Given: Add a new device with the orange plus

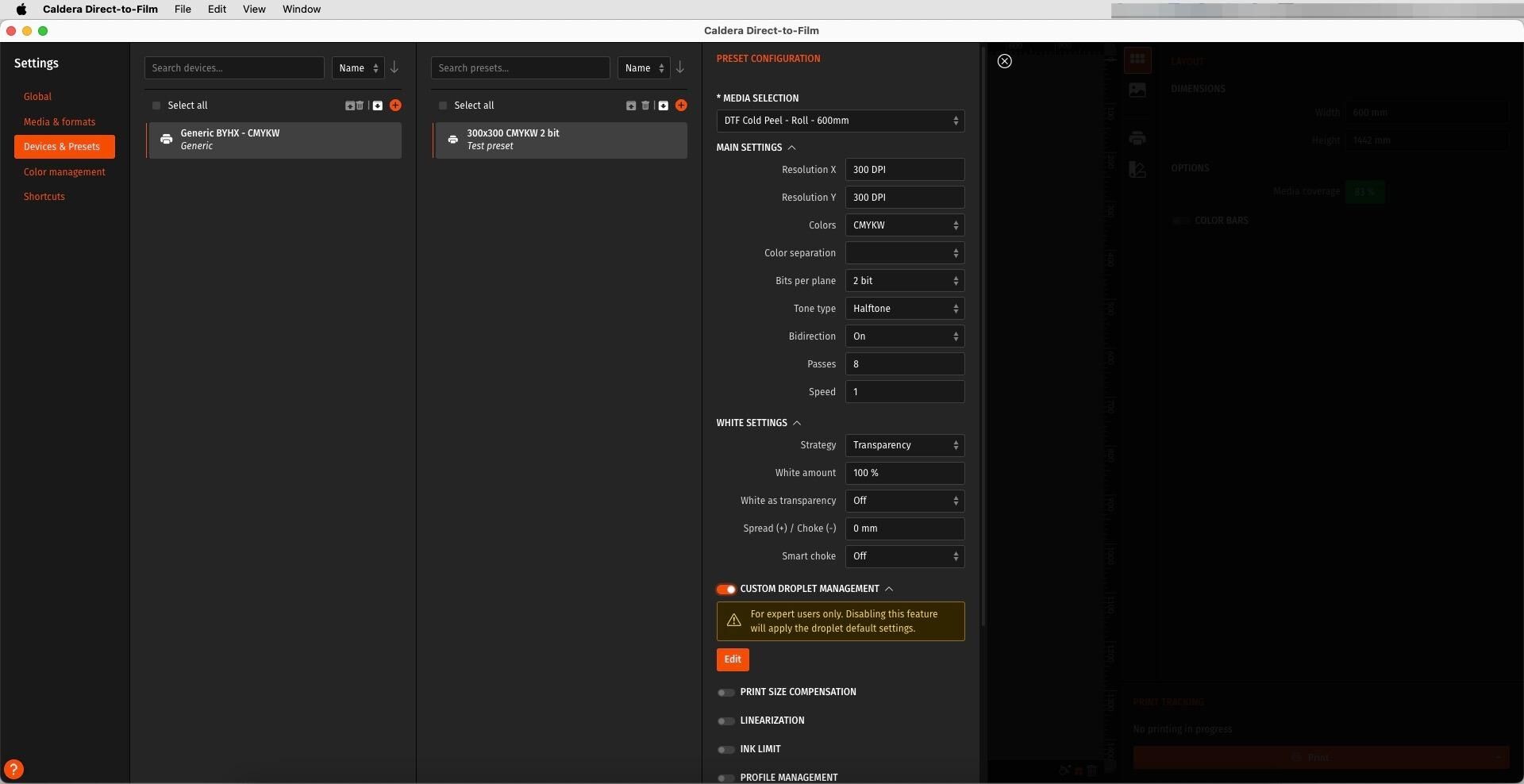Looking at the screenshot, I should 395,106.
